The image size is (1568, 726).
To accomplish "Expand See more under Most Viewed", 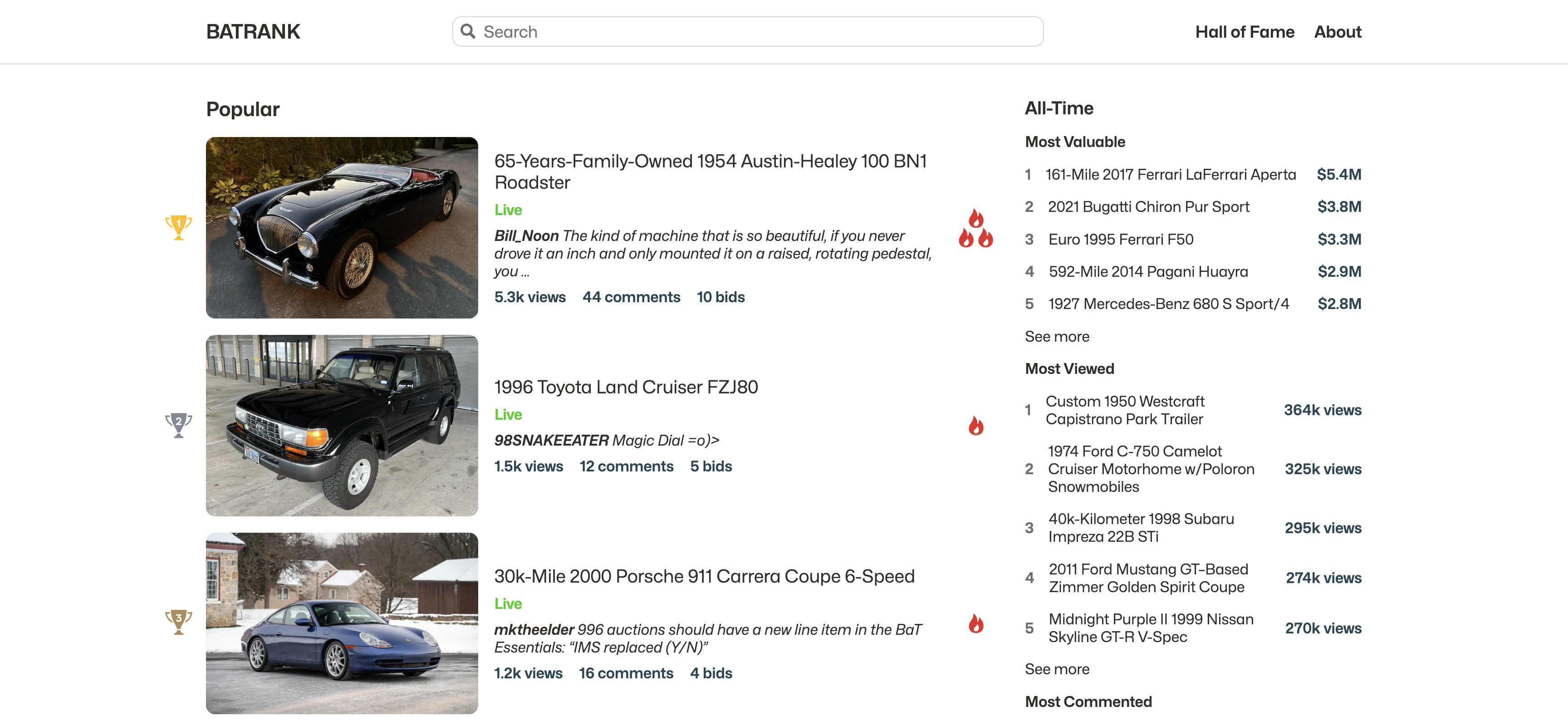I will pyautogui.click(x=1056, y=669).
